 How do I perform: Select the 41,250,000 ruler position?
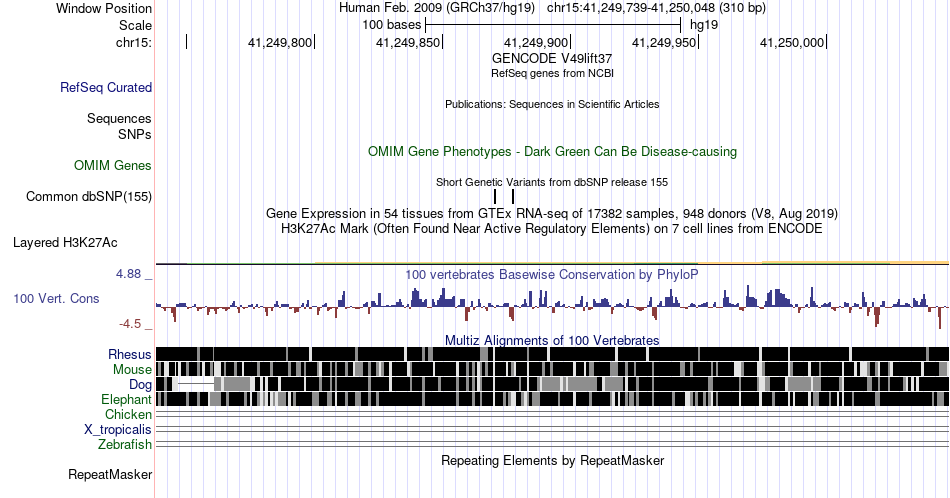(792, 42)
